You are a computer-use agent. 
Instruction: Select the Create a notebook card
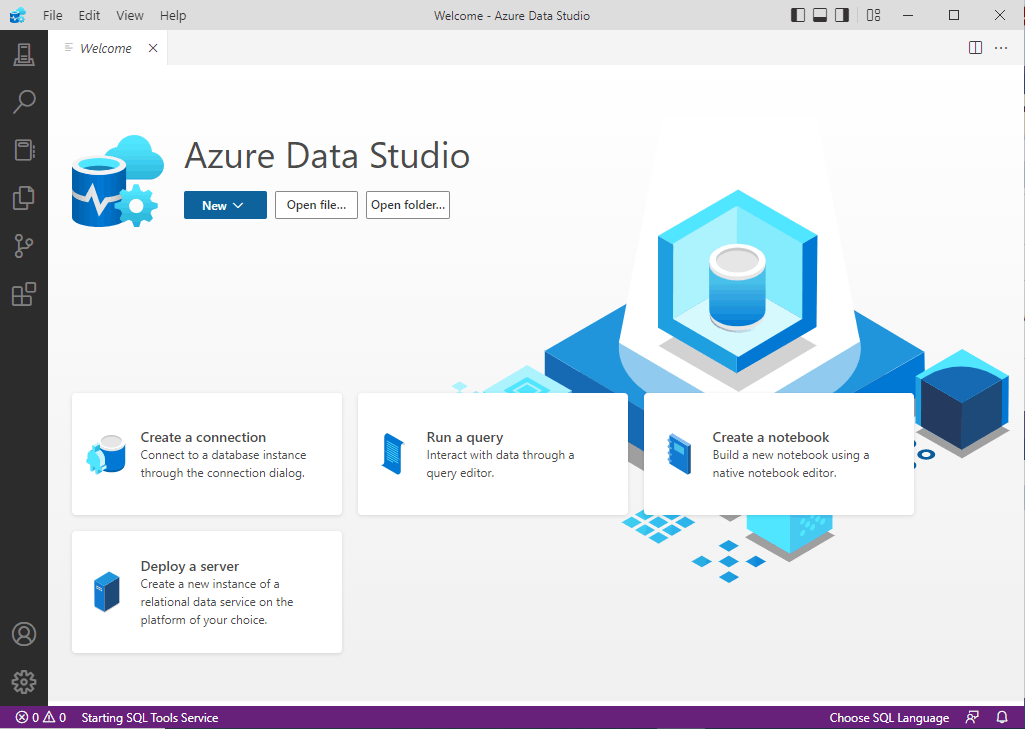779,454
